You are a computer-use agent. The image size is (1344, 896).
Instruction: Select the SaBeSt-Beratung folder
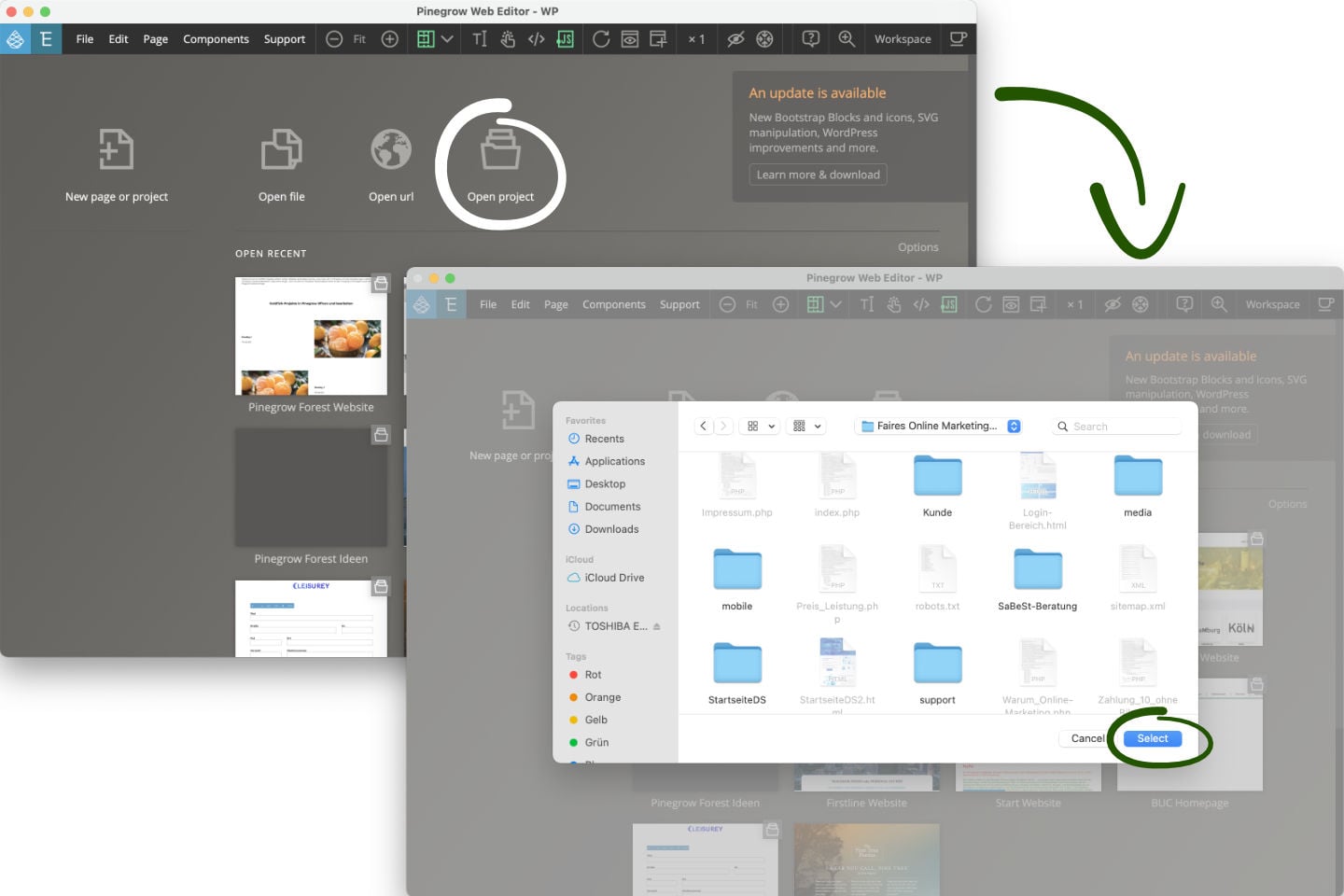point(1037,580)
